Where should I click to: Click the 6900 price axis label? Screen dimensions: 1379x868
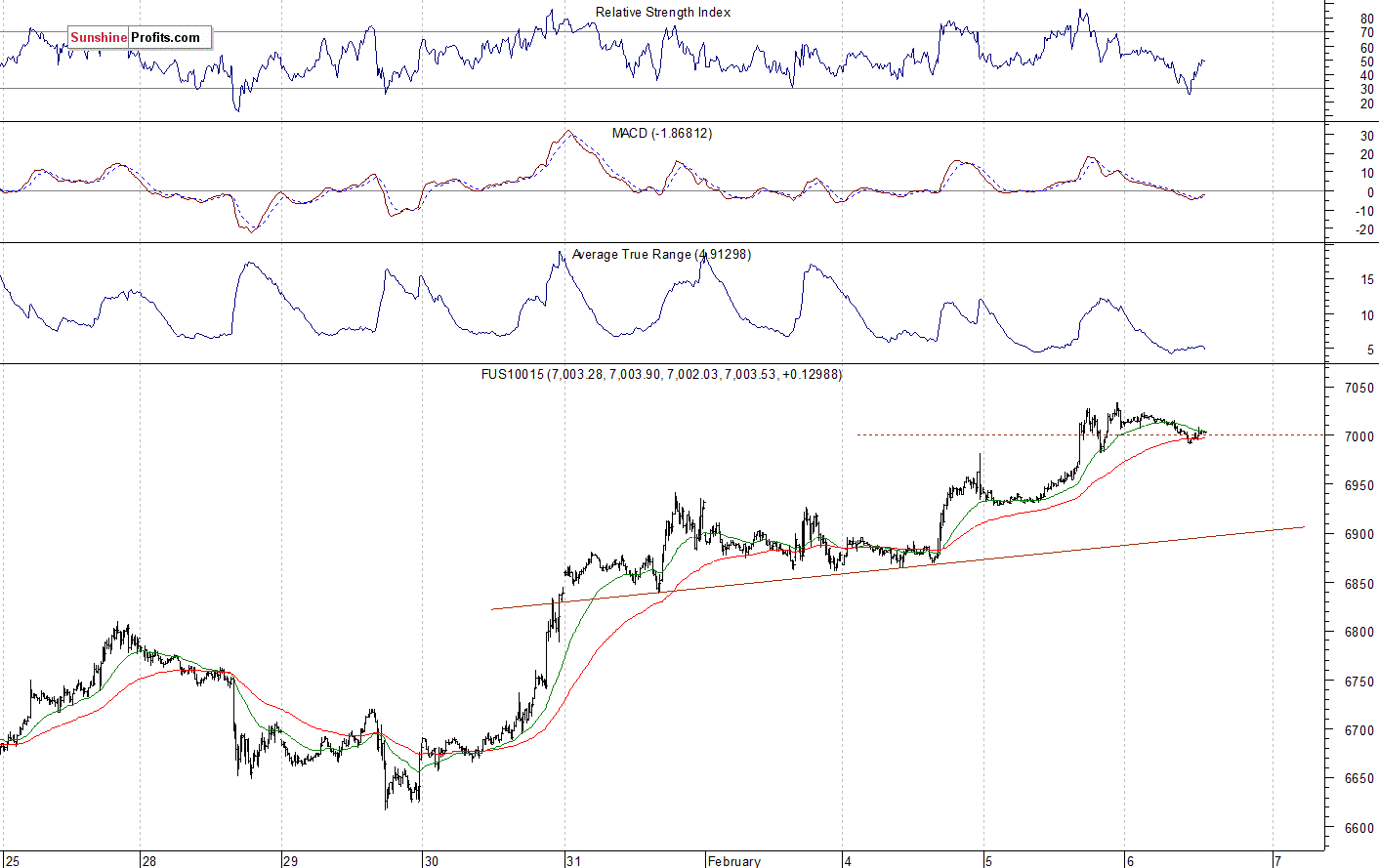tap(1358, 534)
